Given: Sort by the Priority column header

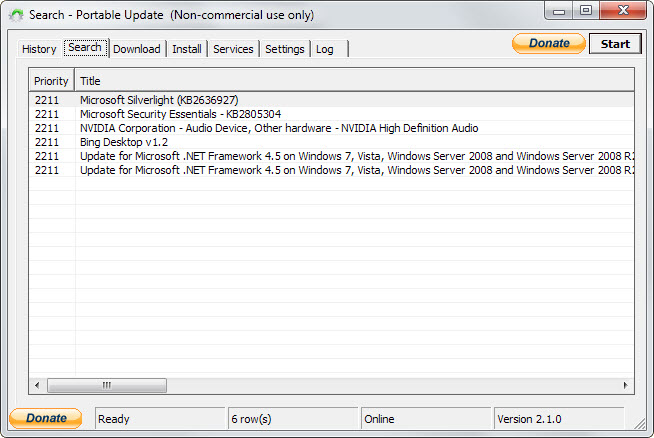Looking at the screenshot, I should click(51, 81).
